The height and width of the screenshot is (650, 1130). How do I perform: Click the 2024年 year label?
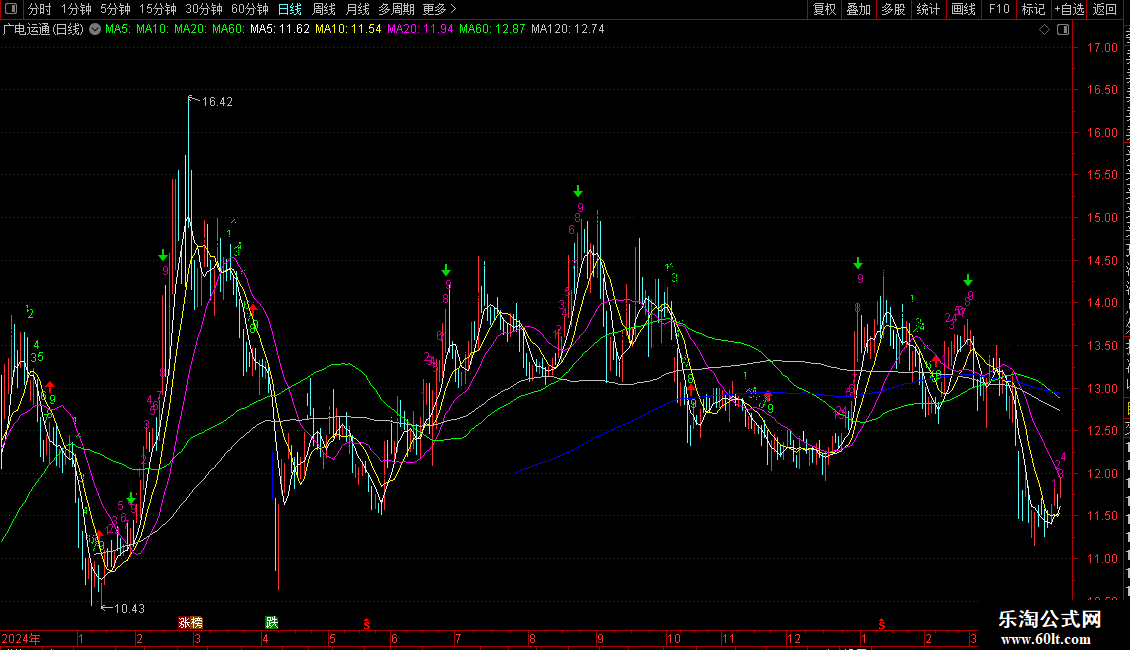click(21, 638)
